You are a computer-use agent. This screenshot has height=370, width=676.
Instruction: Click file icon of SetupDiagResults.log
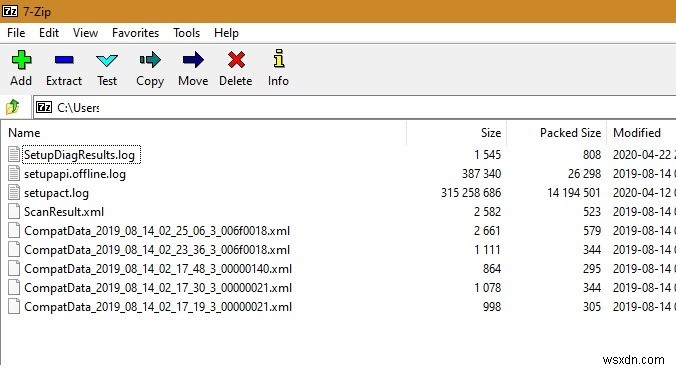[14, 154]
